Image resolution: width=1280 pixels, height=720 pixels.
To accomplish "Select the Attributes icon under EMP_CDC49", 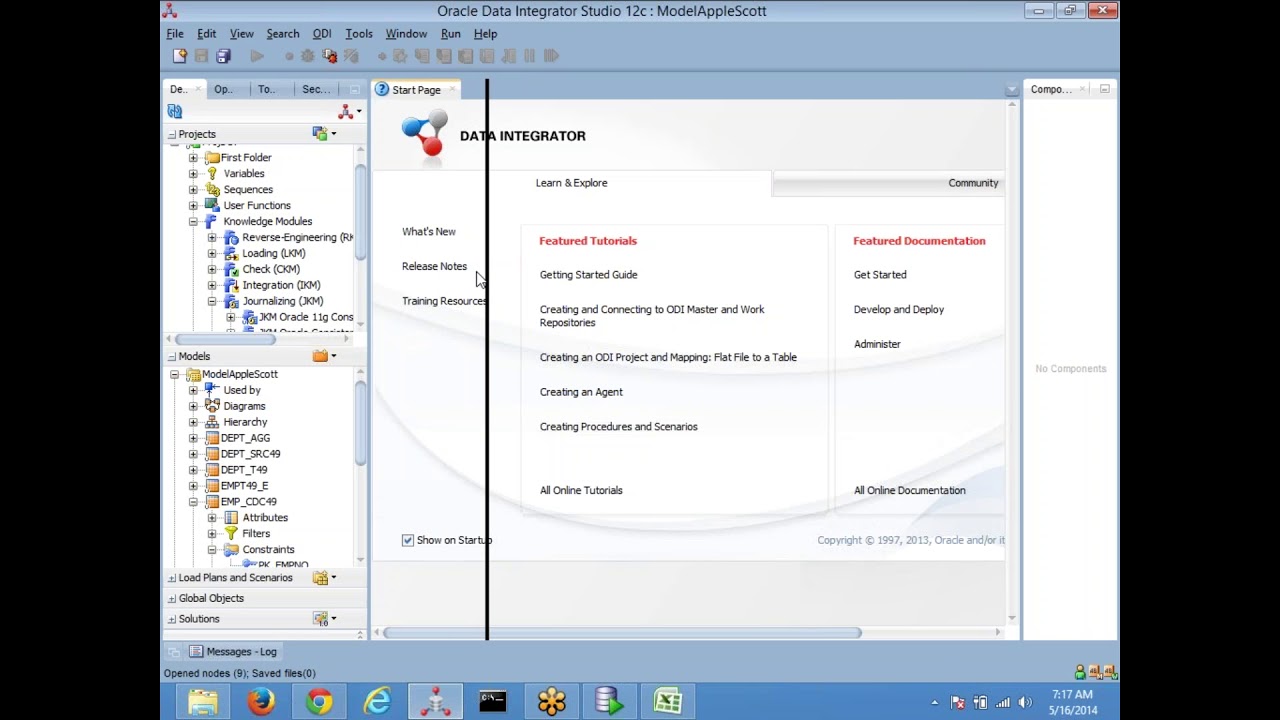I will pos(231,518).
